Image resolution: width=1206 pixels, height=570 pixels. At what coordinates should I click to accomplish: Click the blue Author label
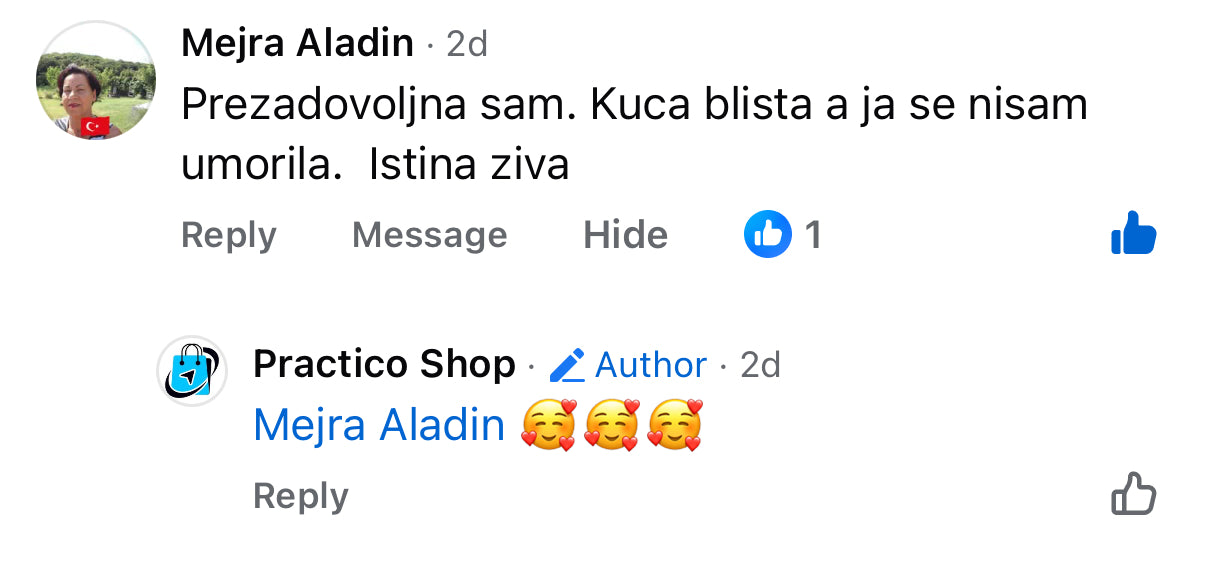click(x=651, y=366)
